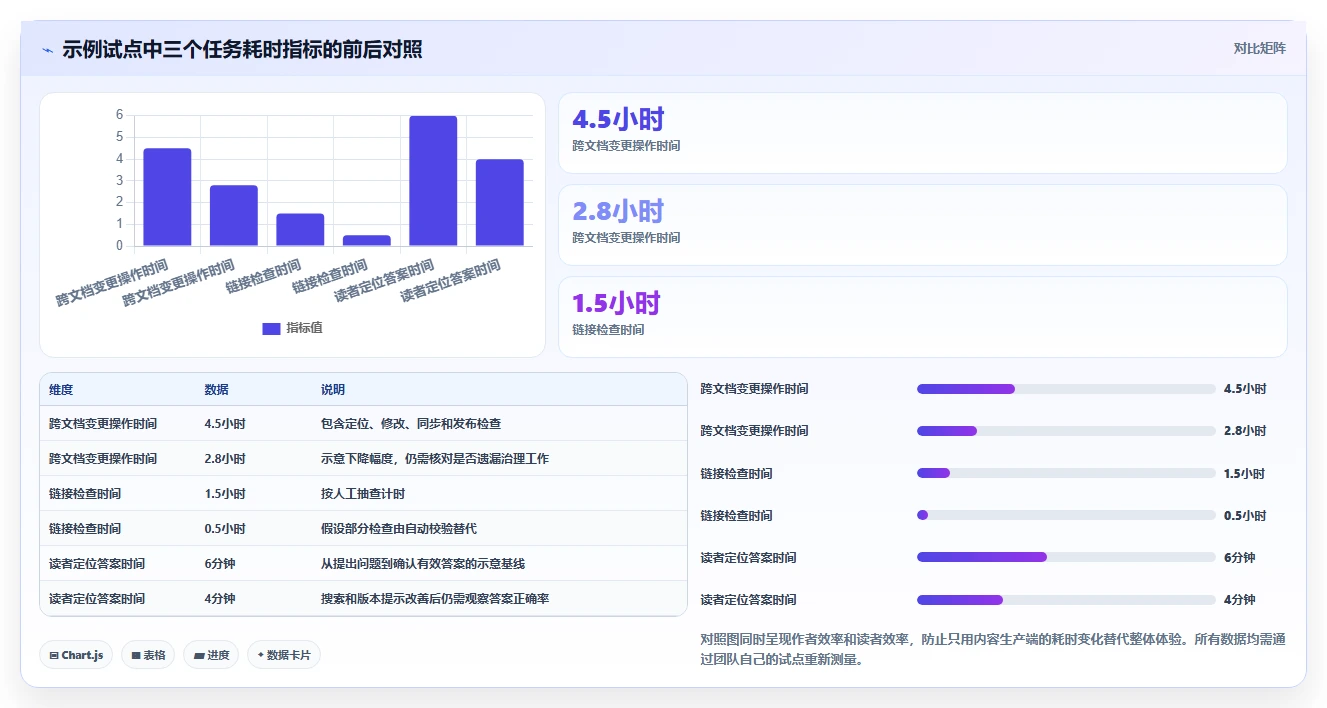Click the lightning icon beside the header title
Viewport: 1327px width, 708px height.
(x=47, y=49)
